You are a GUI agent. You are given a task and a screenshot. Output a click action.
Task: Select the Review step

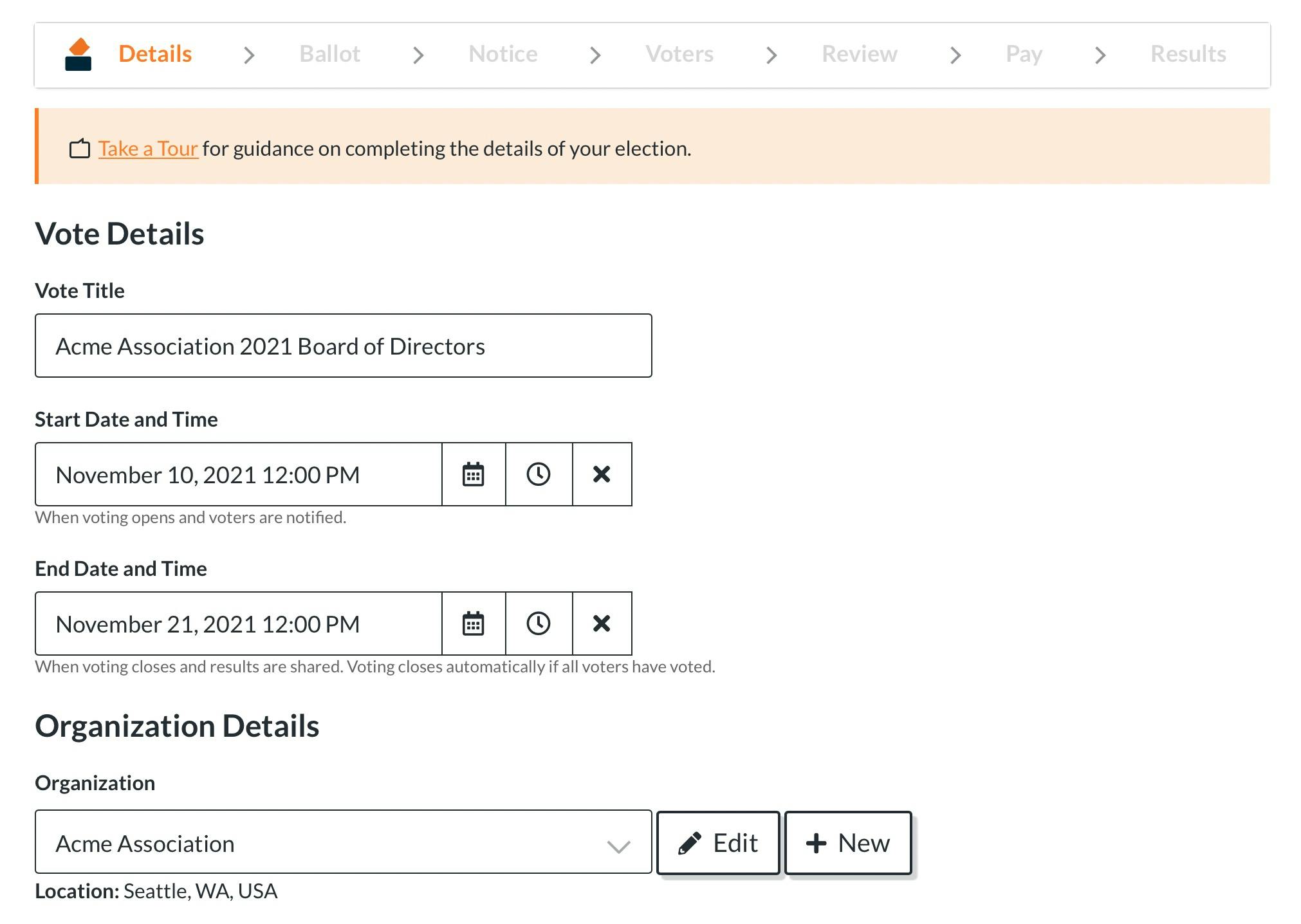point(859,54)
